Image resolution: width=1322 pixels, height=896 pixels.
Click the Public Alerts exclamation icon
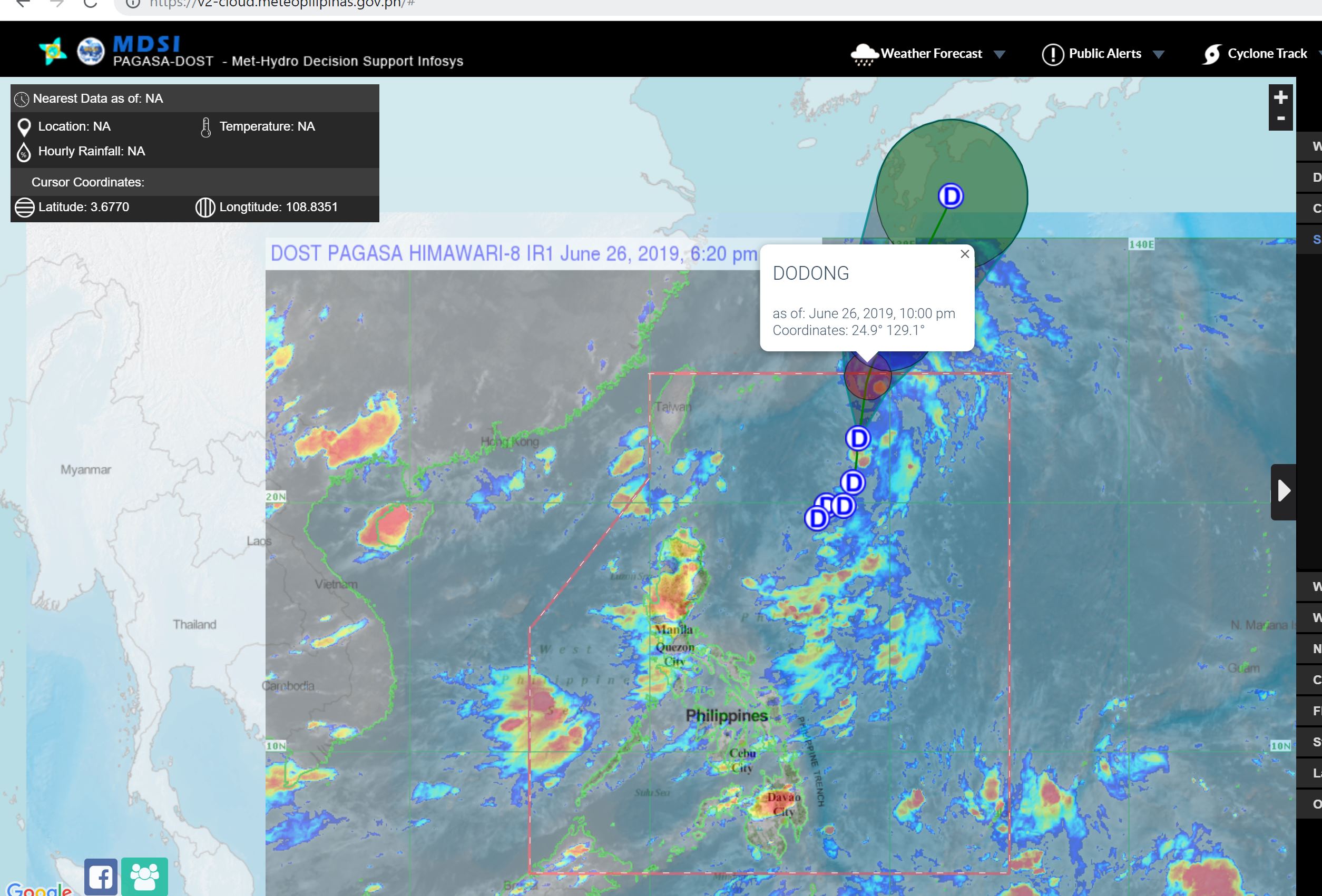(x=1052, y=55)
